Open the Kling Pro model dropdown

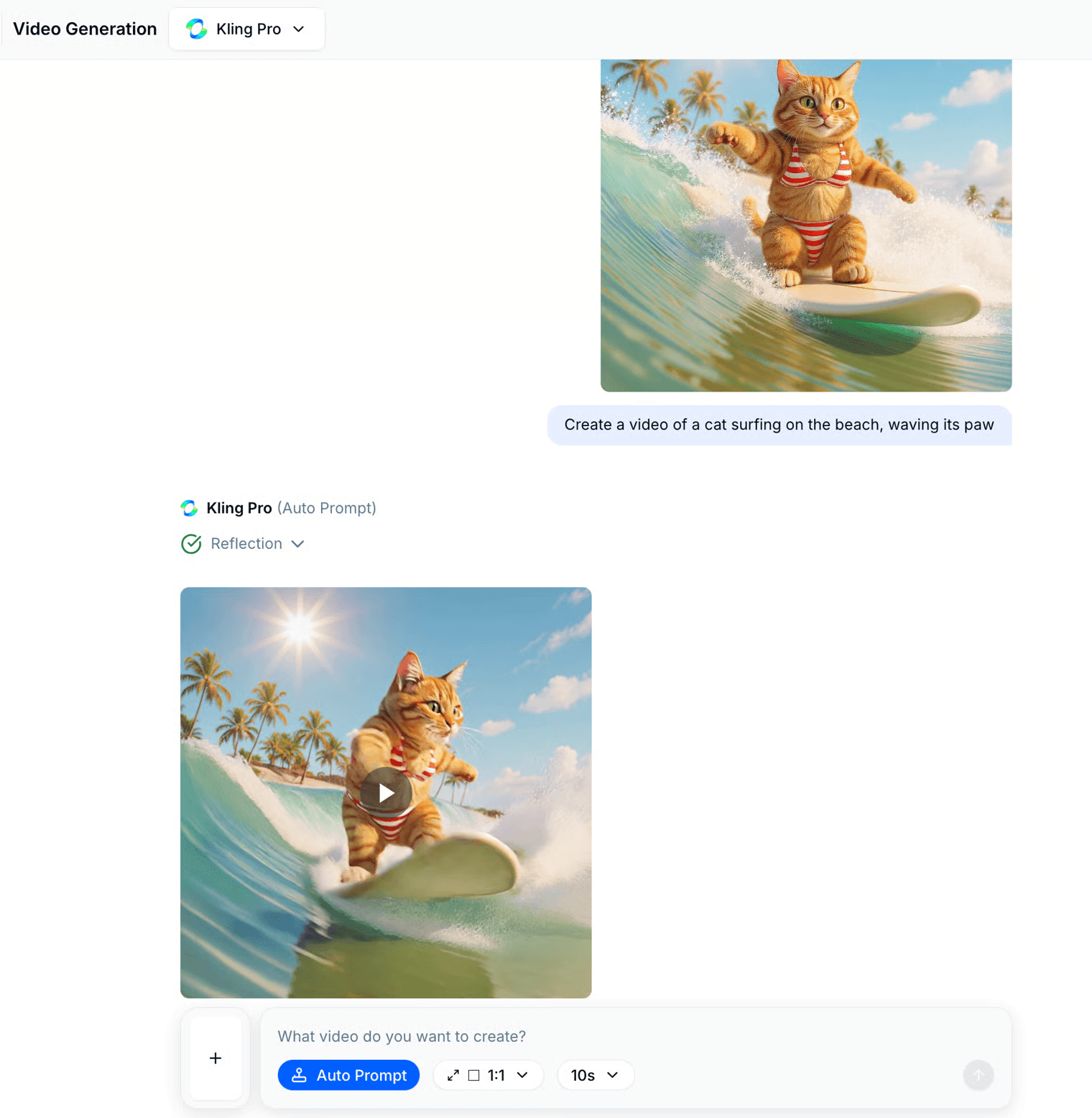(x=246, y=29)
